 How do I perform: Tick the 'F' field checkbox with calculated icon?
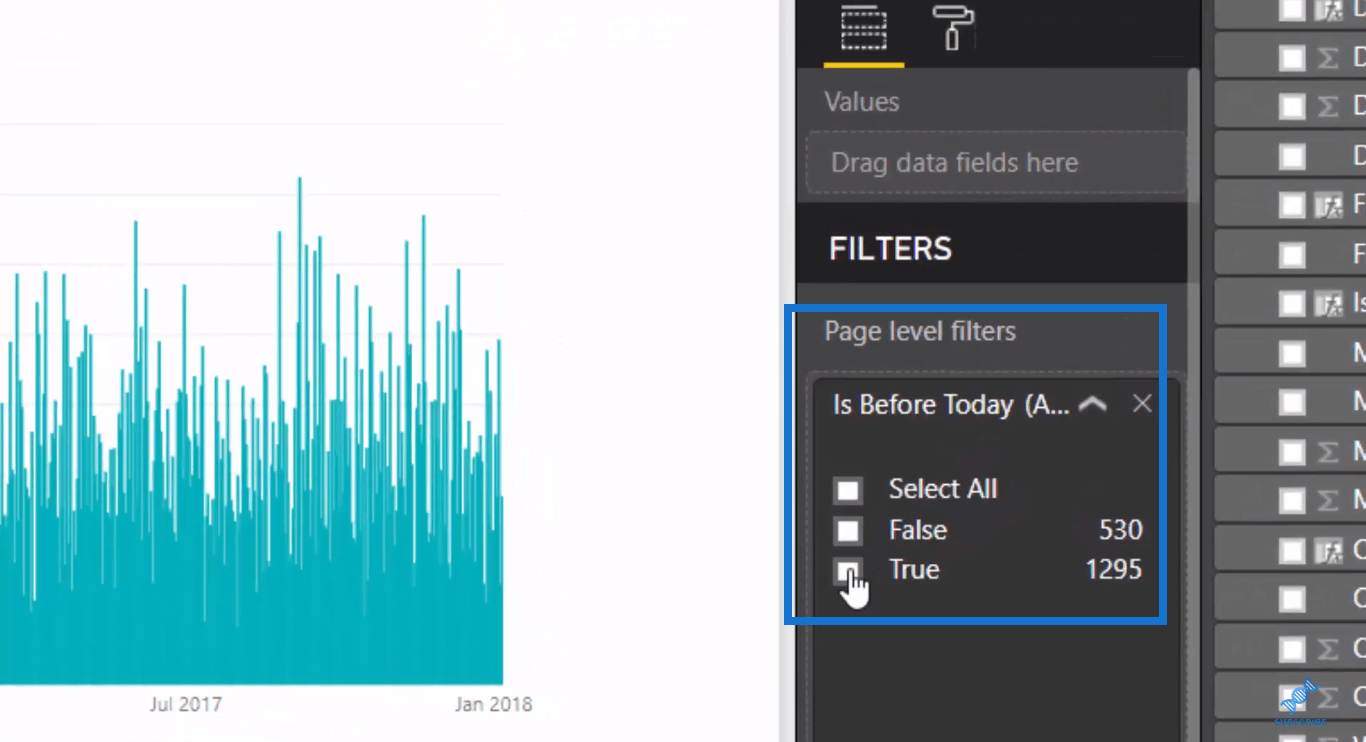click(x=1293, y=206)
